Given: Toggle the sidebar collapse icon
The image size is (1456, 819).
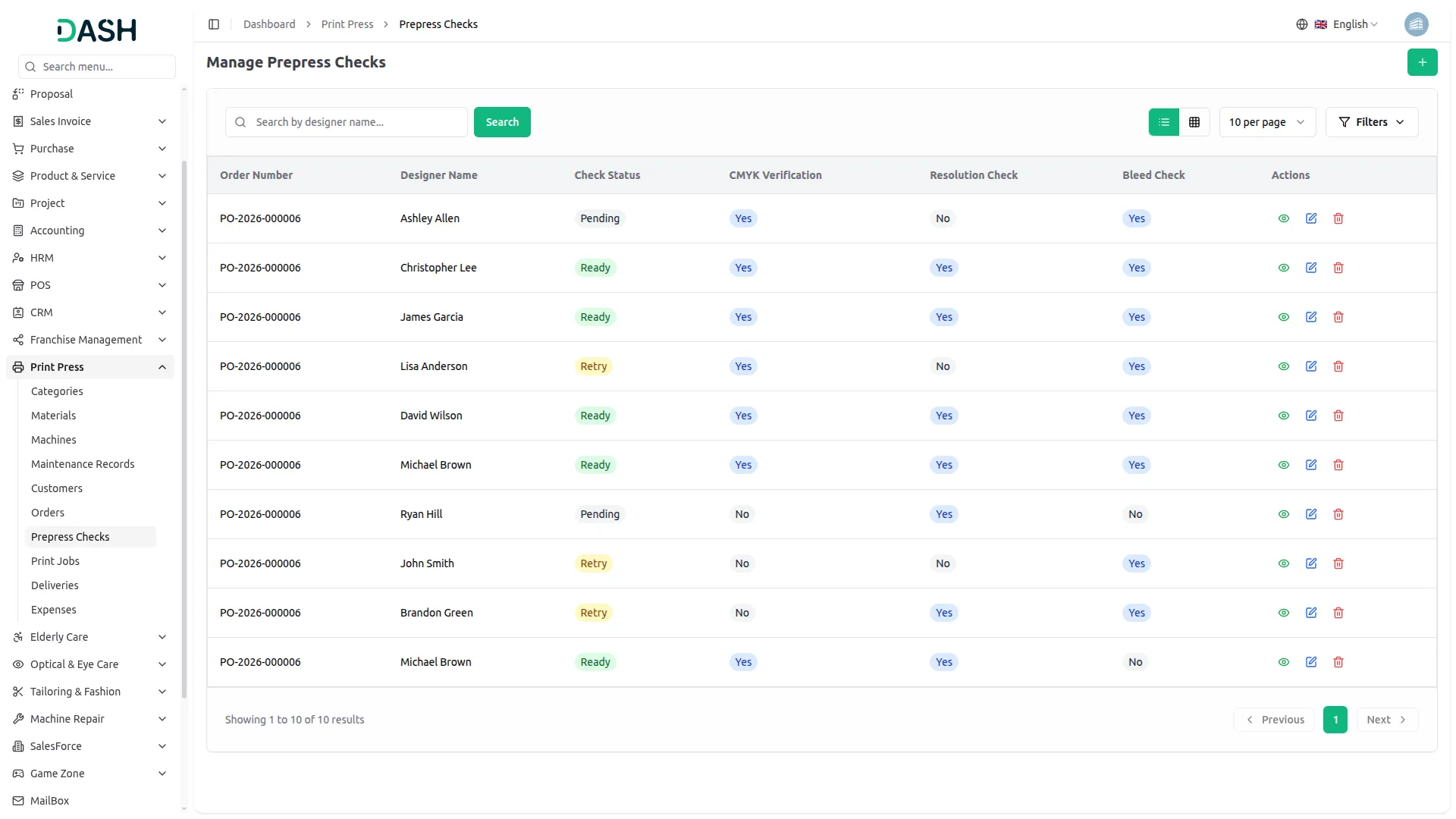Looking at the screenshot, I should click(x=214, y=24).
